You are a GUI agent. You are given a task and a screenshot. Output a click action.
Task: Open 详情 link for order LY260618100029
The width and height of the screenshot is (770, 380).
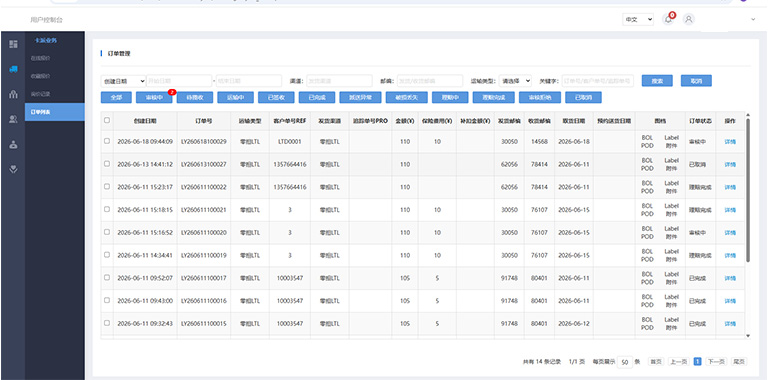(730, 142)
